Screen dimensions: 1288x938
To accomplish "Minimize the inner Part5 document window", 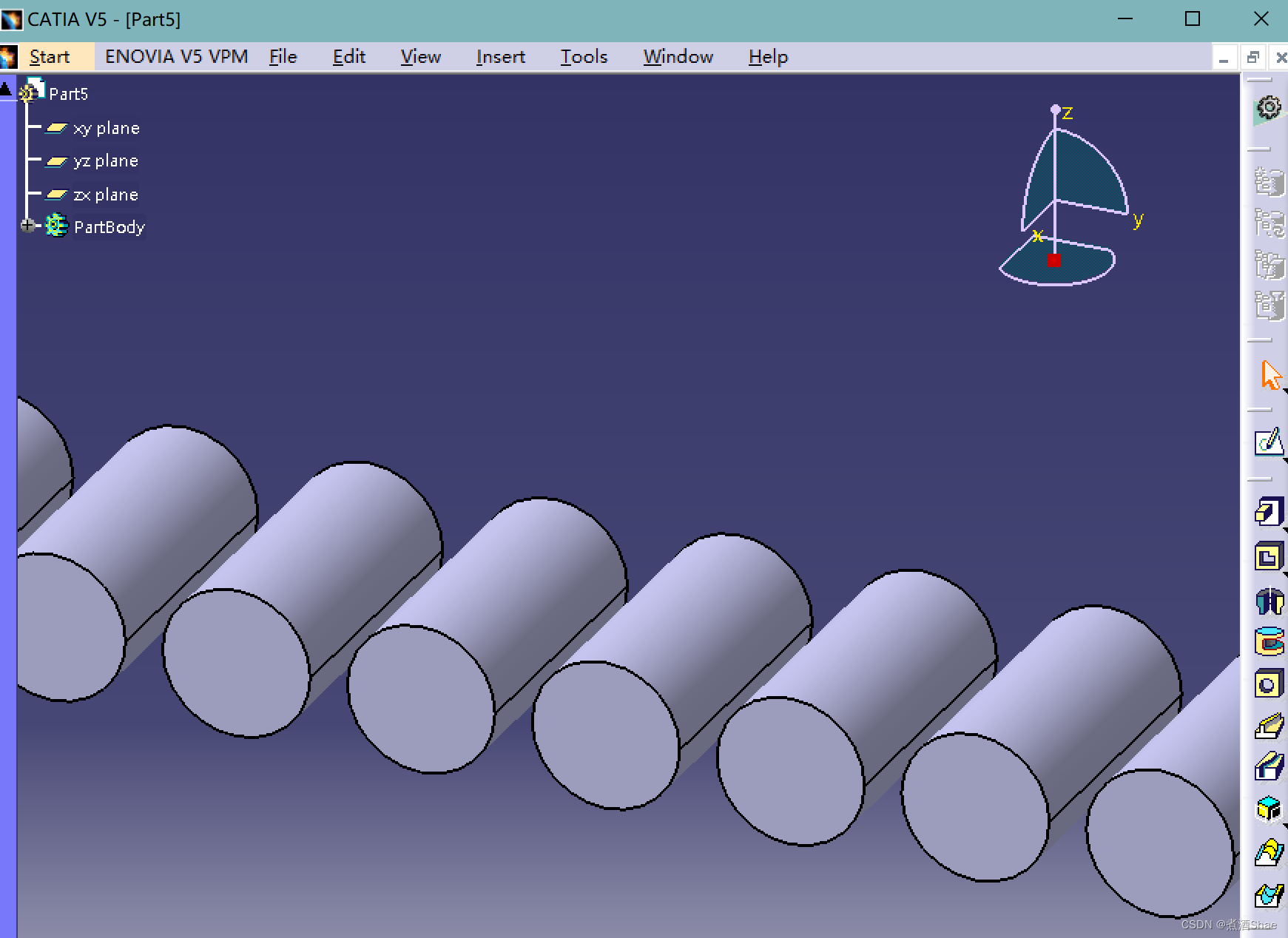I will click(1224, 58).
